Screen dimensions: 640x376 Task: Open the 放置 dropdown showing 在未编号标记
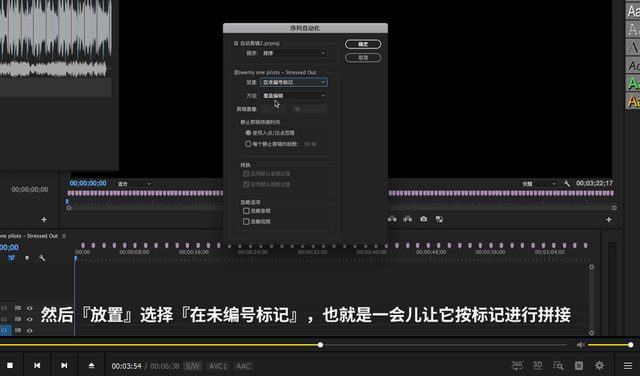click(x=293, y=82)
